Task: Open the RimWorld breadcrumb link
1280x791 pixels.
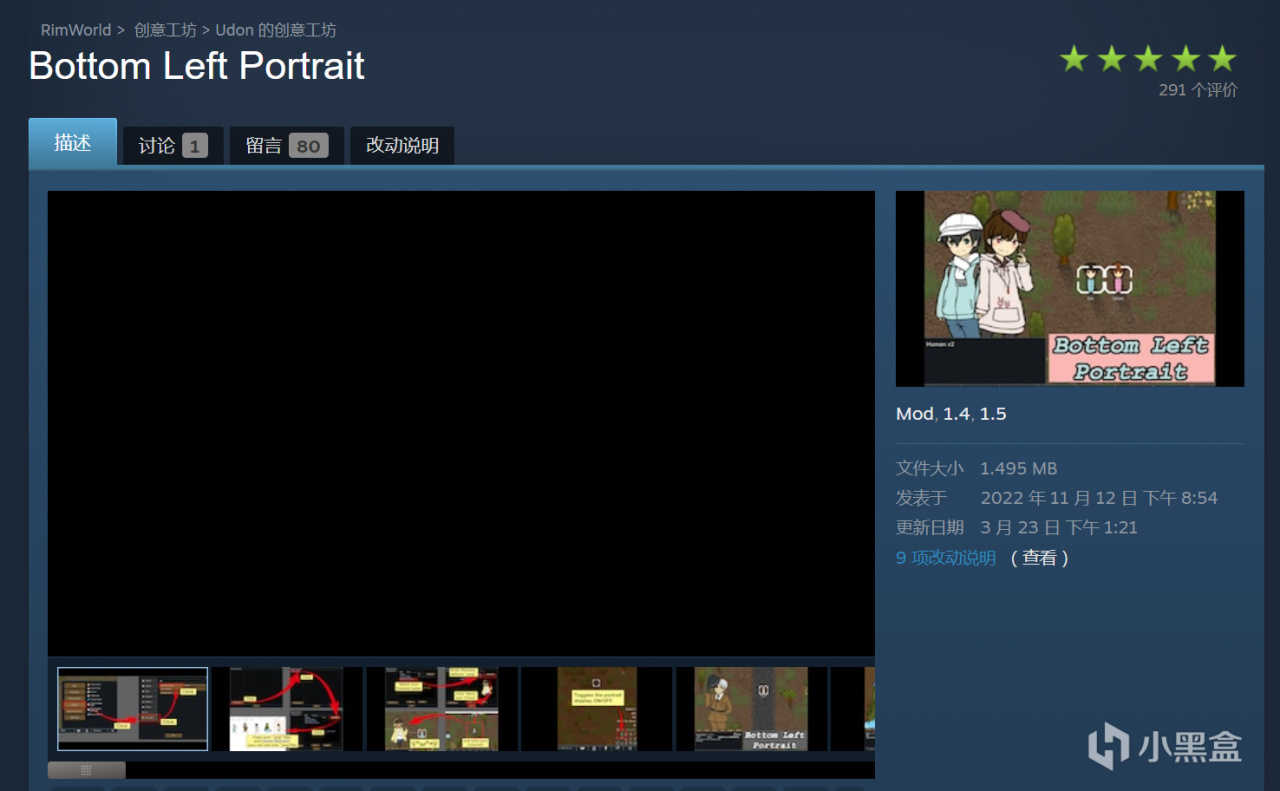Action: coord(76,30)
